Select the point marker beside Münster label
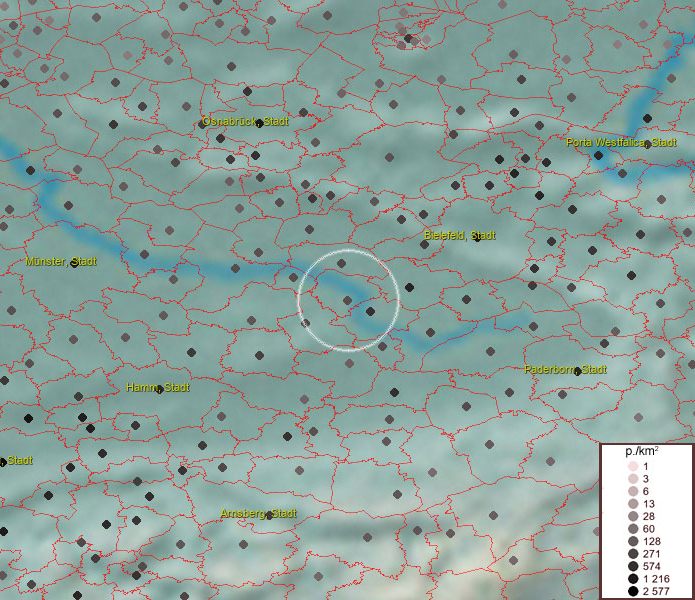Screen dimensions: 695x600 (x=74, y=264)
